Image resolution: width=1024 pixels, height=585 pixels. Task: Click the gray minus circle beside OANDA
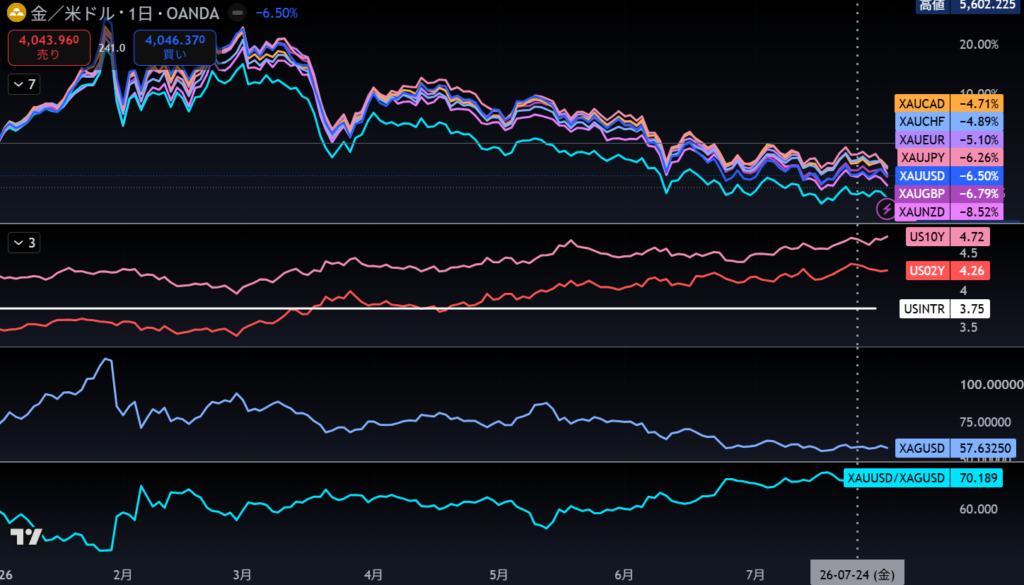(239, 13)
